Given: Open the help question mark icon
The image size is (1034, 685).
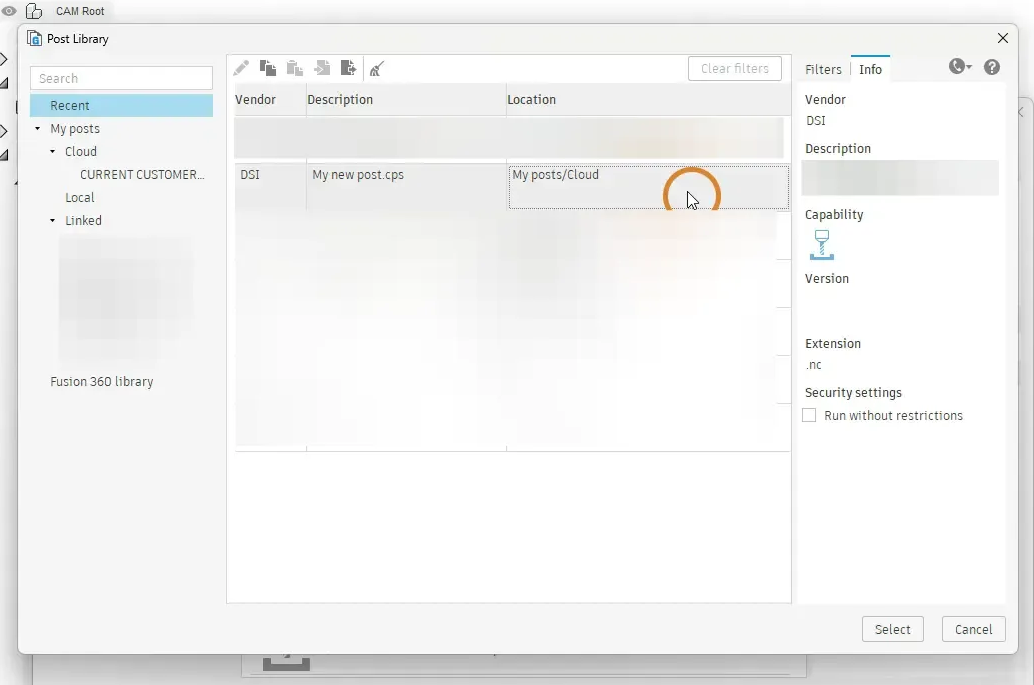Looking at the screenshot, I should [992, 67].
